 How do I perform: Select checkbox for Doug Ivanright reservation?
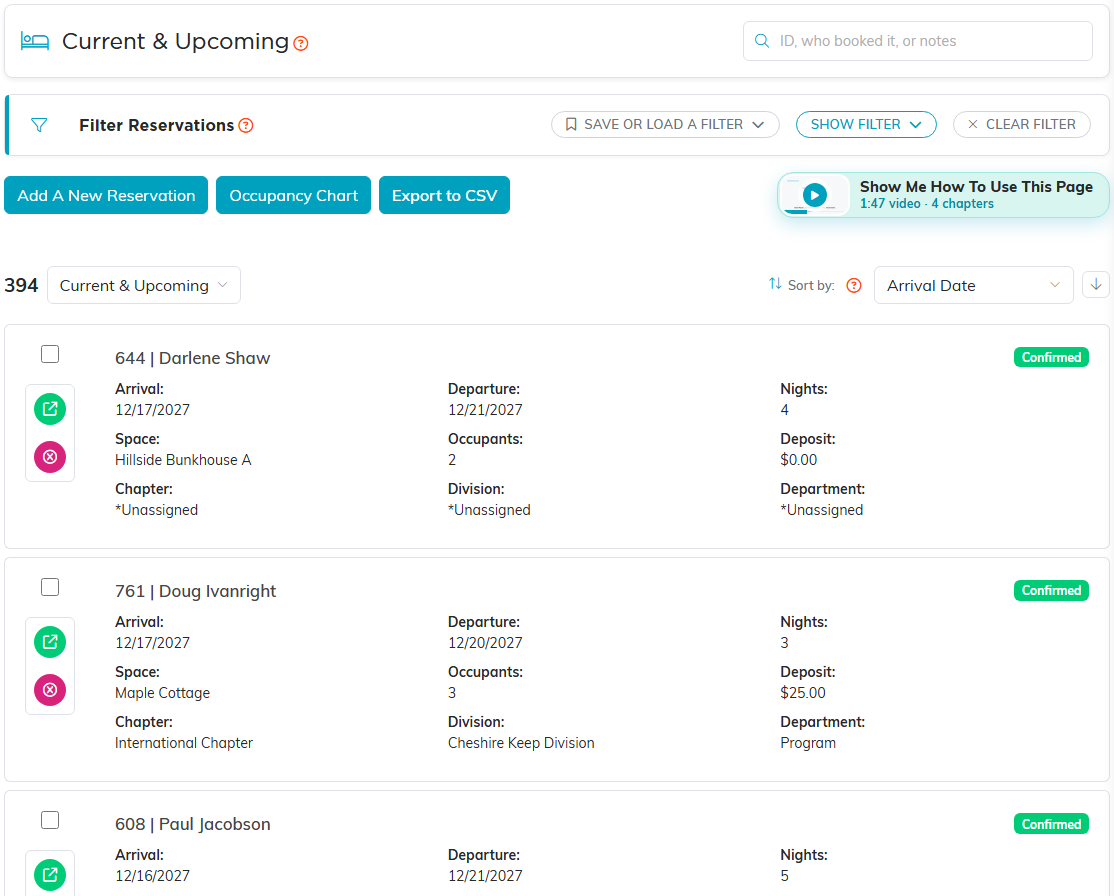point(50,587)
